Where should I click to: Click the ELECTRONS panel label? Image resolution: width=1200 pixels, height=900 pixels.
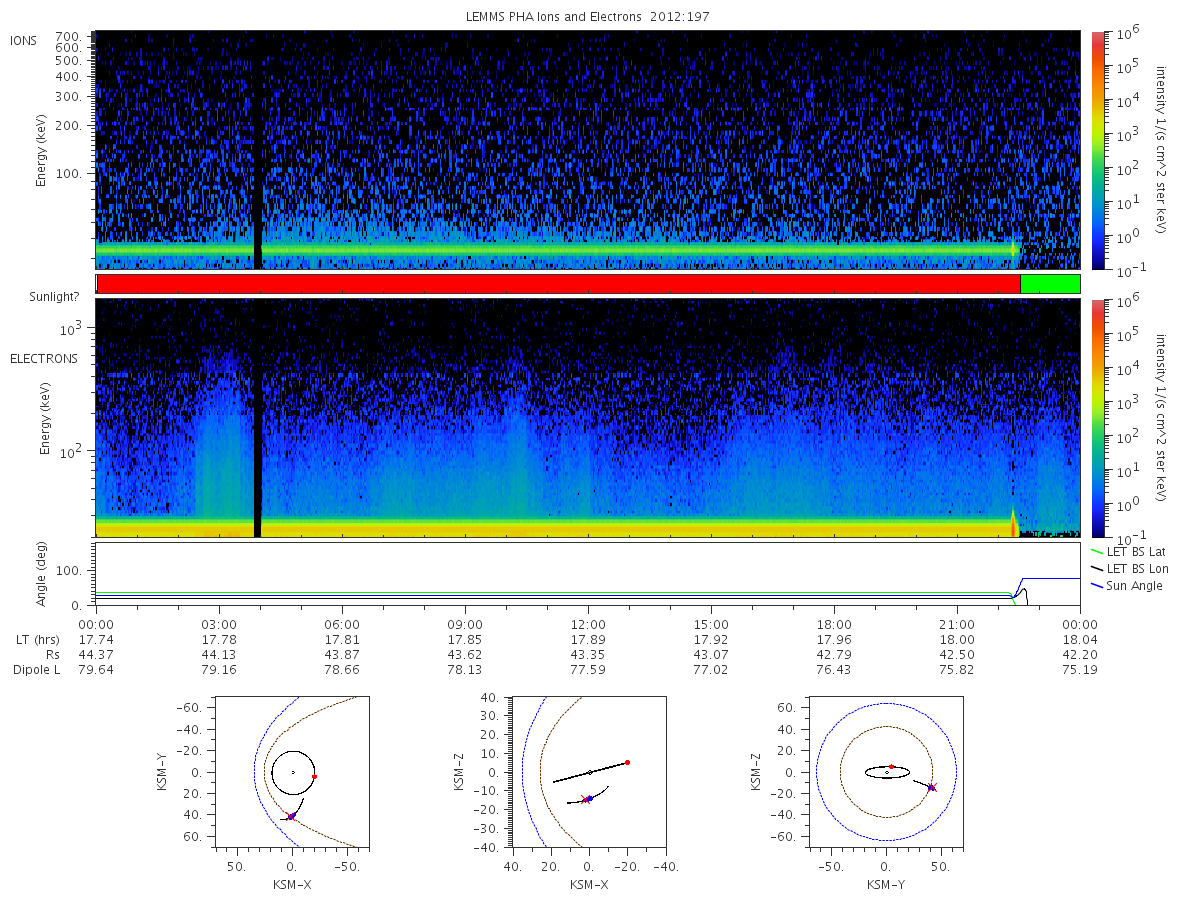pyautogui.click(x=44, y=358)
